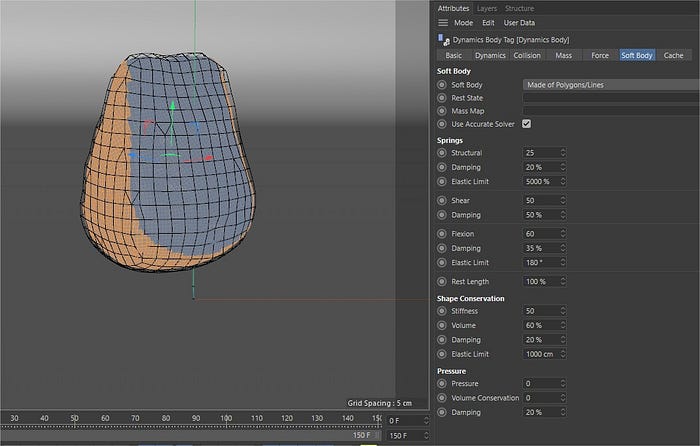This screenshot has width=700, height=446.
Task: Open the User Data menu
Action: pos(519,23)
